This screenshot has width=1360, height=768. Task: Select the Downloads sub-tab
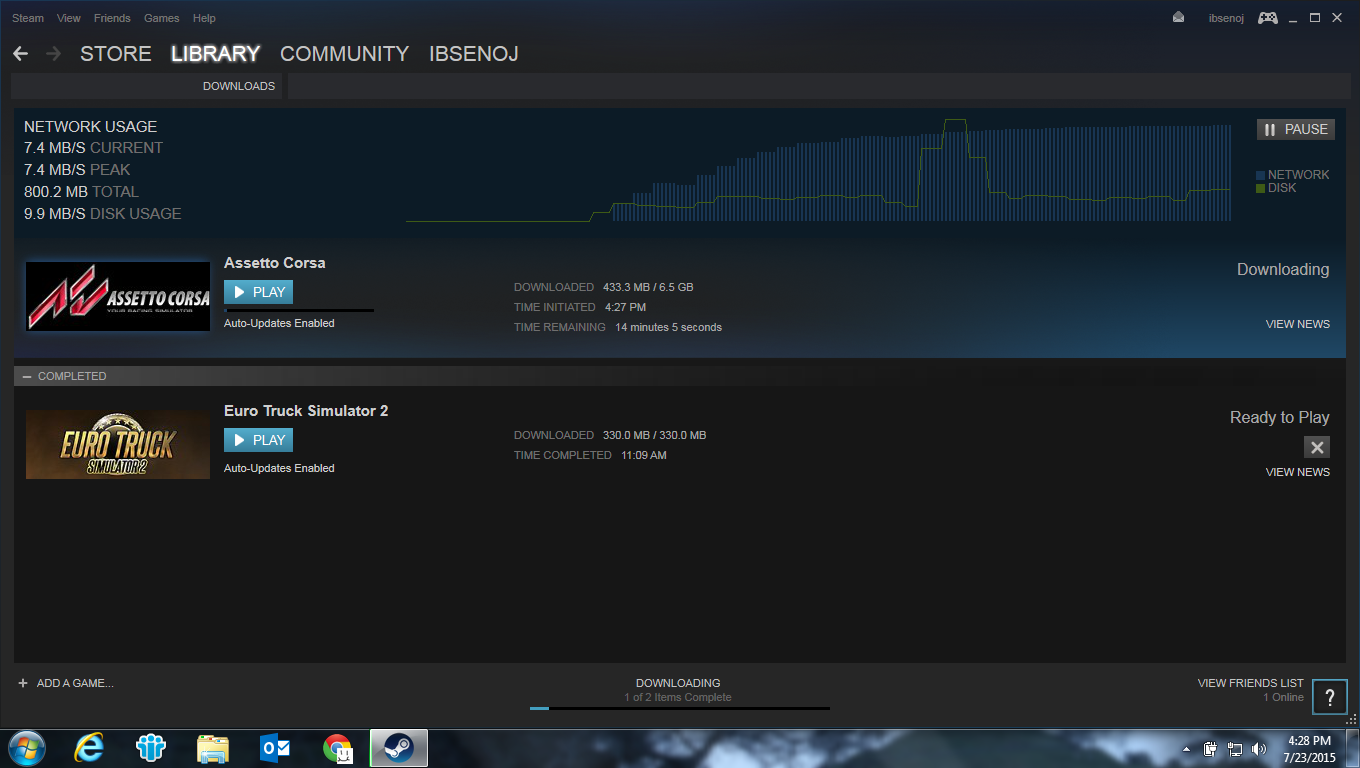coord(239,86)
